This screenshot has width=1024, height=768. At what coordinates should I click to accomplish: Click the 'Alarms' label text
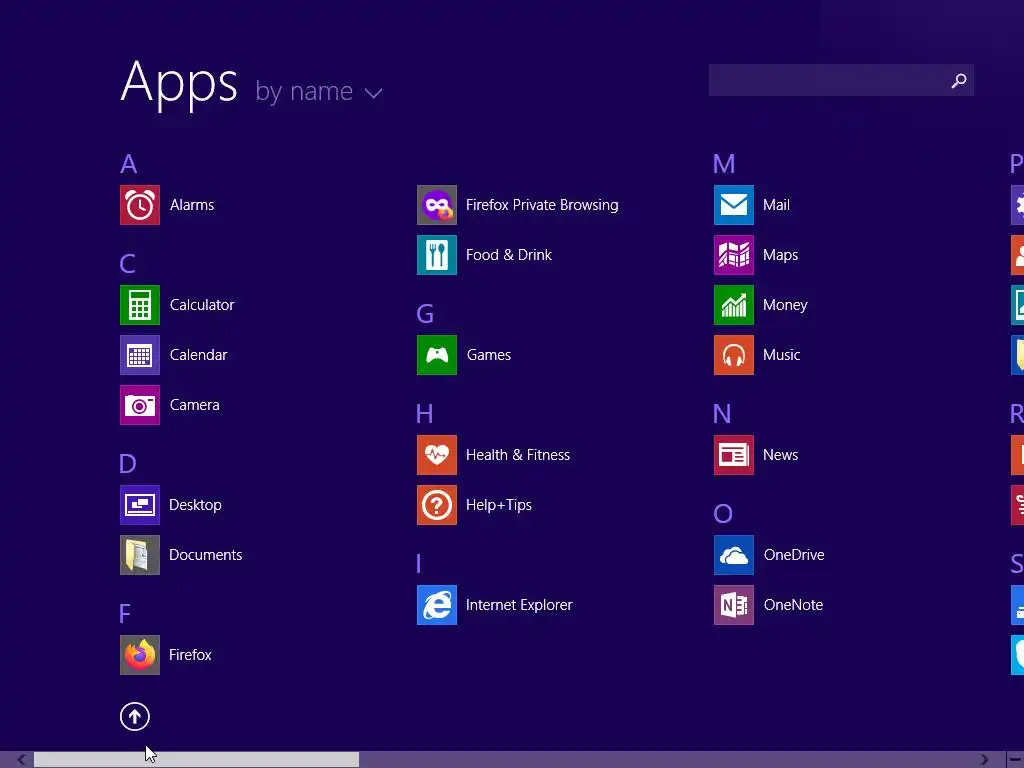pyautogui.click(x=192, y=205)
